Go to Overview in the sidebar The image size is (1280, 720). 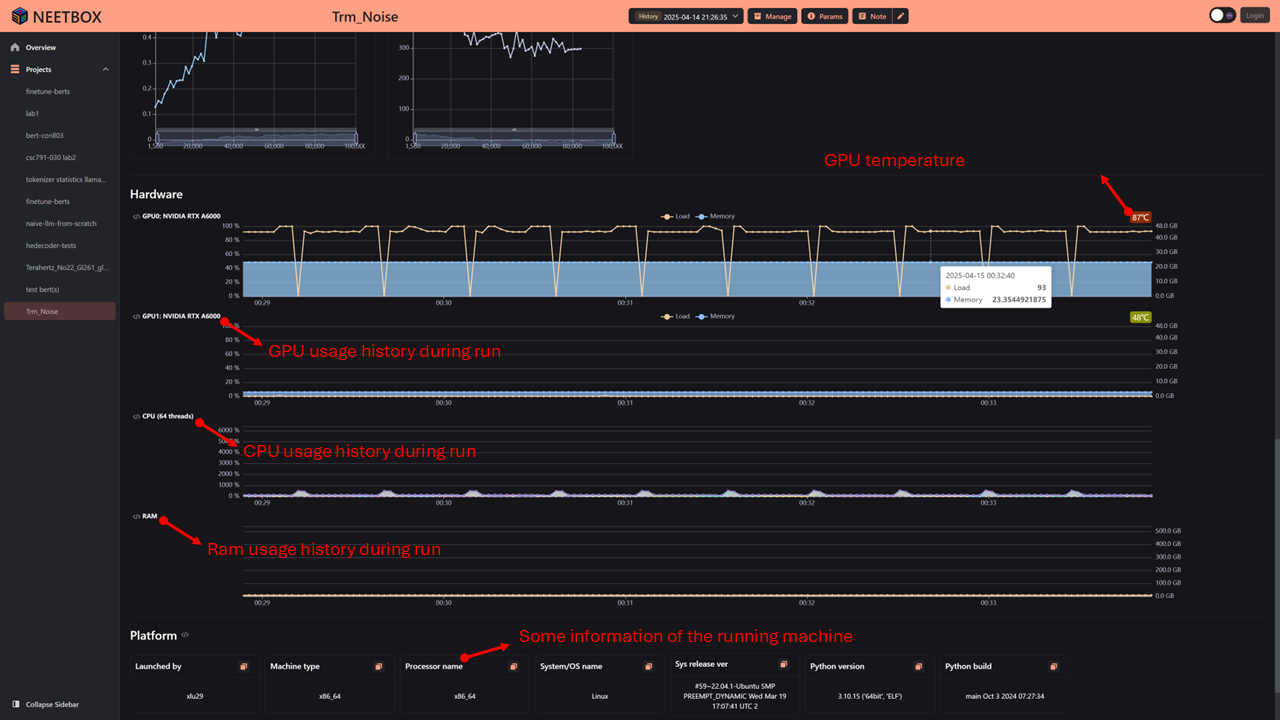coord(40,48)
